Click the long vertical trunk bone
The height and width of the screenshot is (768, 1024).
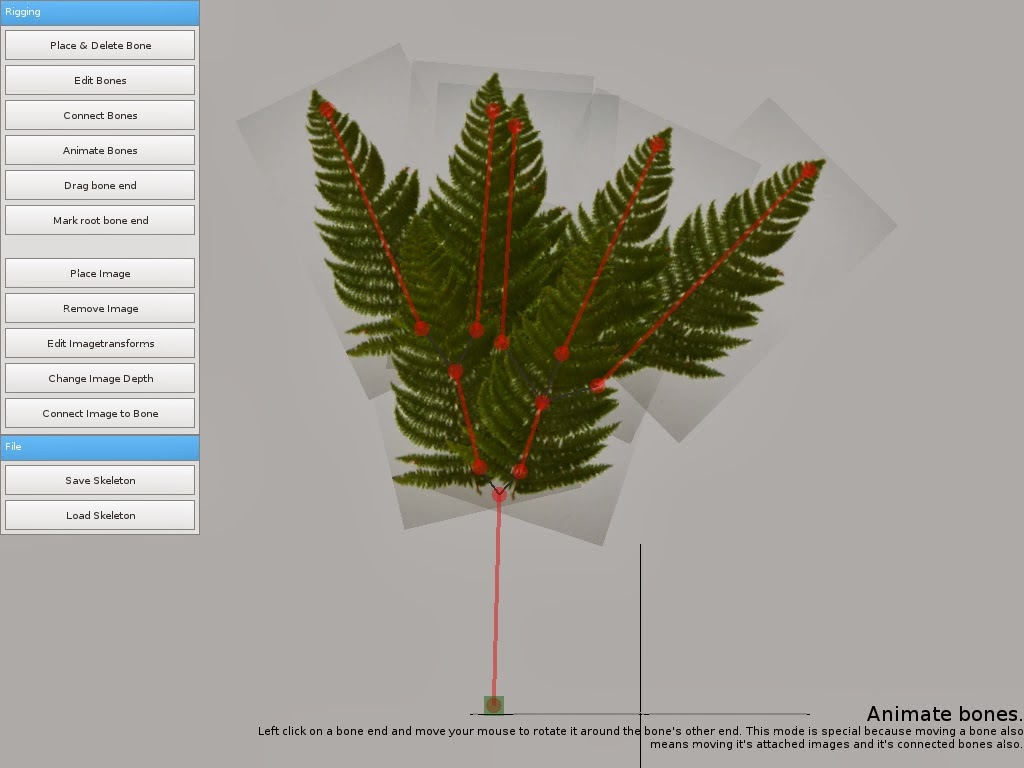(x=496, y=600)
